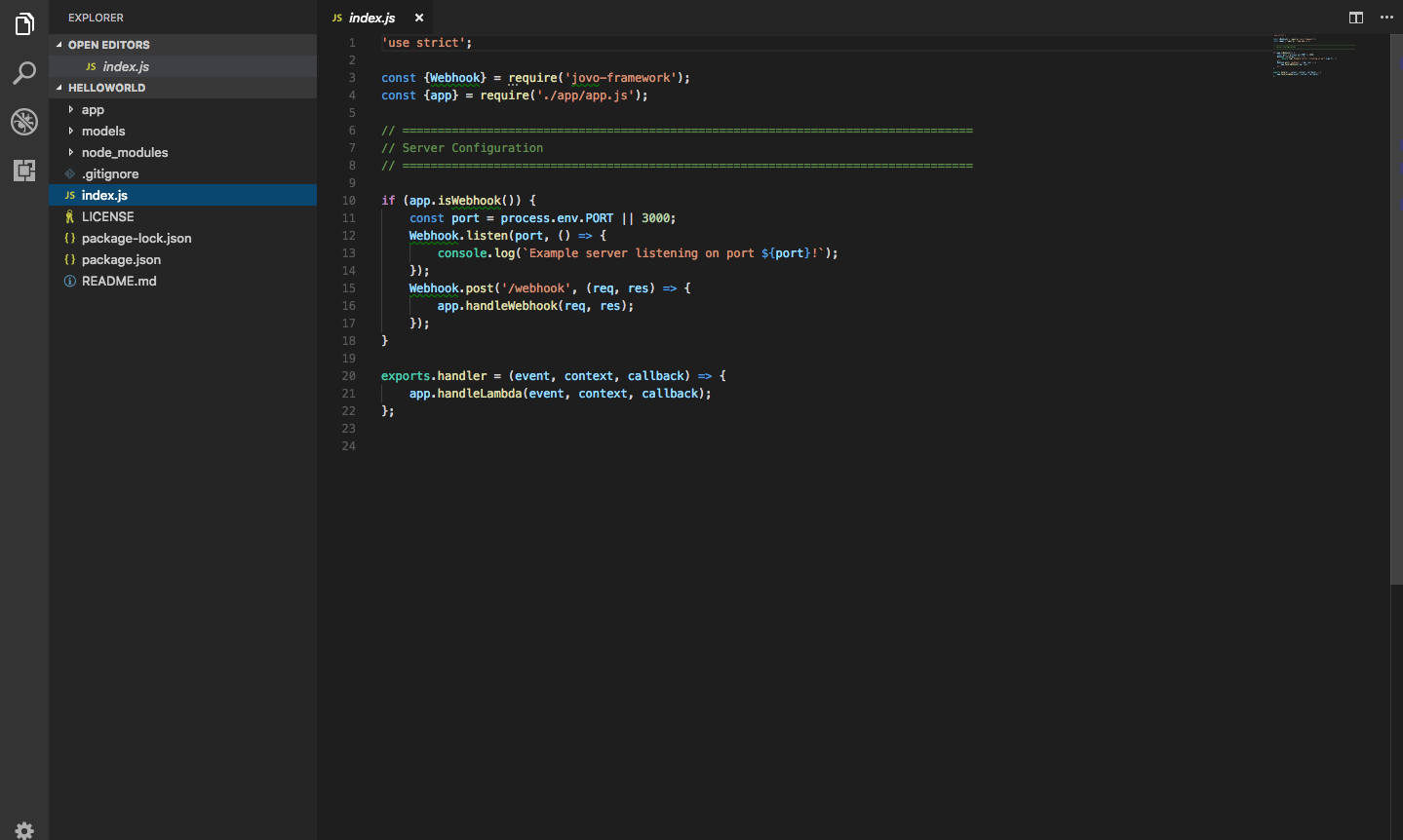
Task: Open package-lock.json file
Action: click(182, 238)
